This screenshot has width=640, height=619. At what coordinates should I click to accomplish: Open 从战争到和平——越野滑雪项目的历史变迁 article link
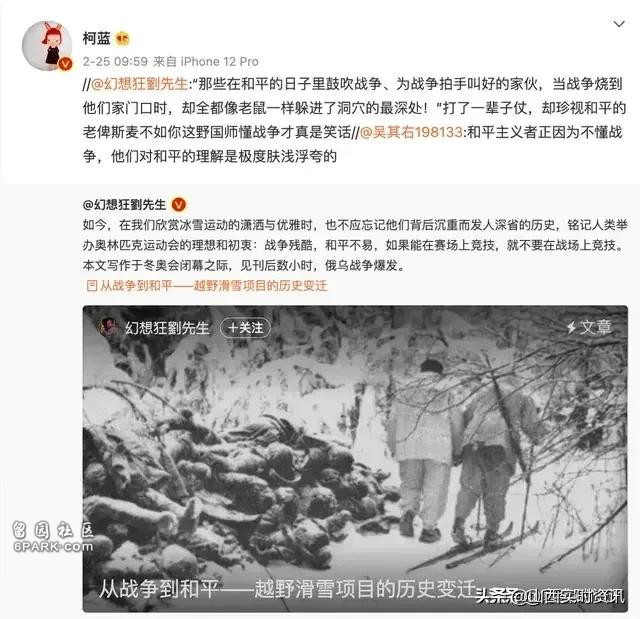tap(213, 286)
